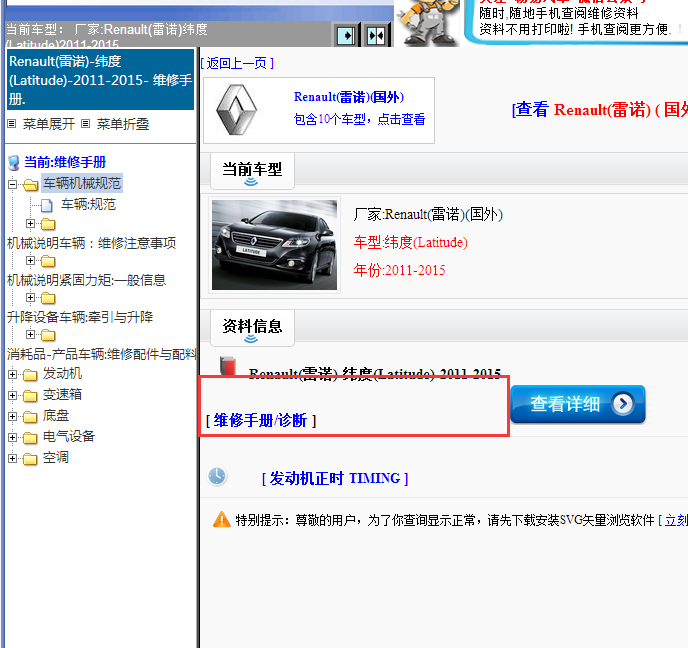688x648 pixels.
Task: Click the Renault Latitude car thumbnail
Action: point(274,245)
